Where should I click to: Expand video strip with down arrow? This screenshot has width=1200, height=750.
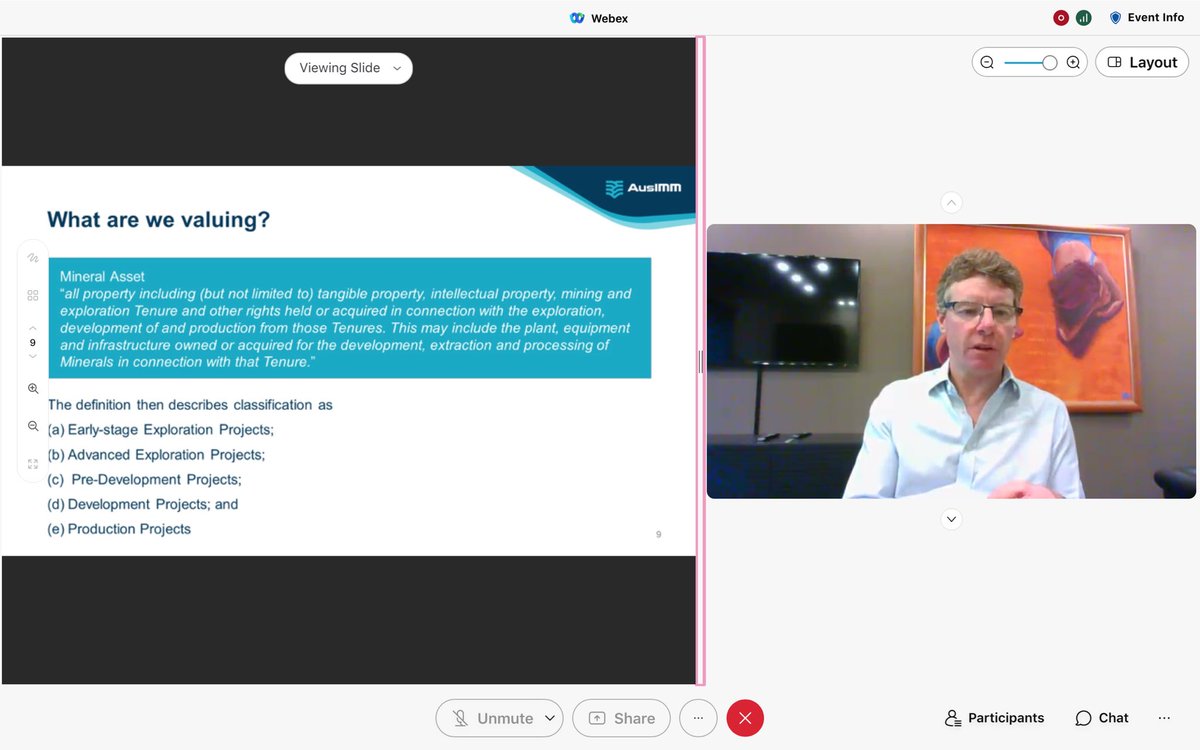point(952,519)
